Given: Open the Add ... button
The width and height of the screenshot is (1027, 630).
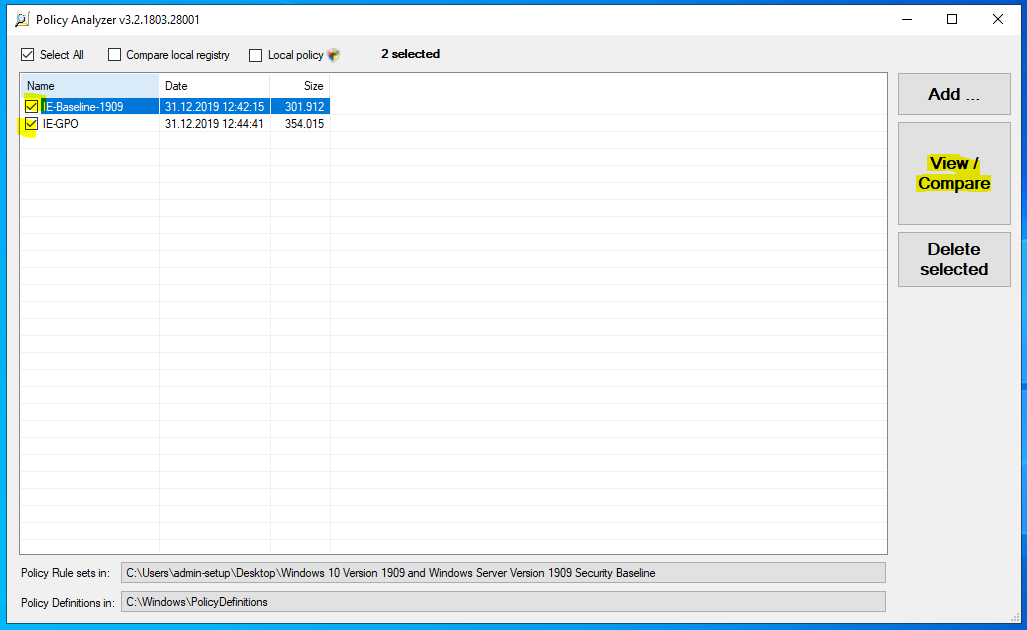Looking at the screenshot, I should (954, 94).
